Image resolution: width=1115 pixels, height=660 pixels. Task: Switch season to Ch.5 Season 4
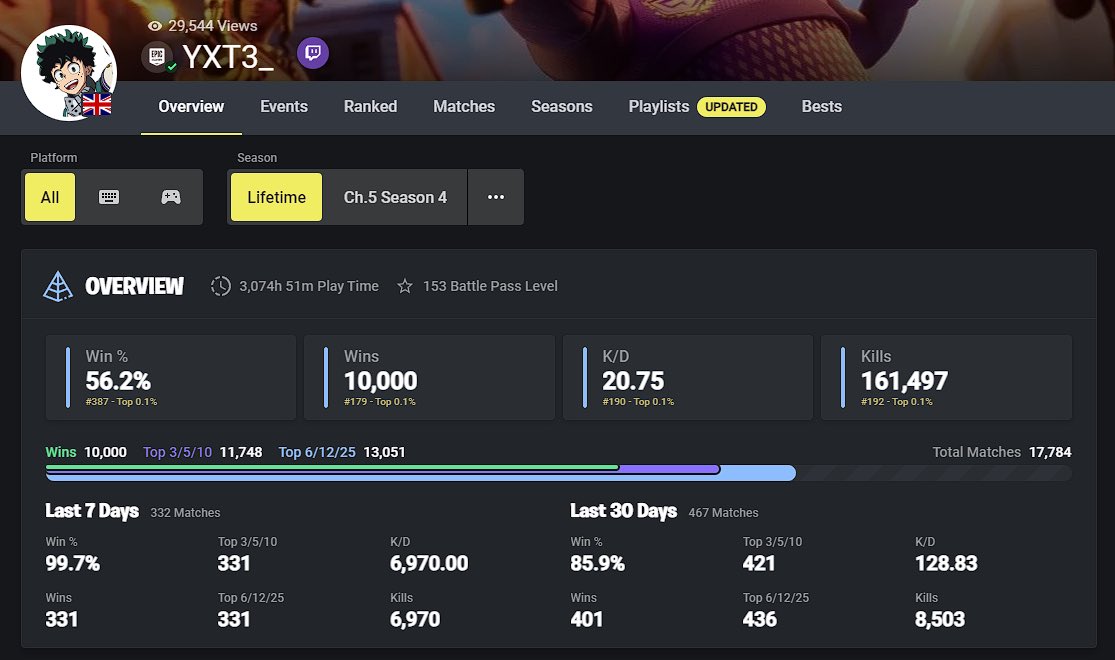(395, 197)
